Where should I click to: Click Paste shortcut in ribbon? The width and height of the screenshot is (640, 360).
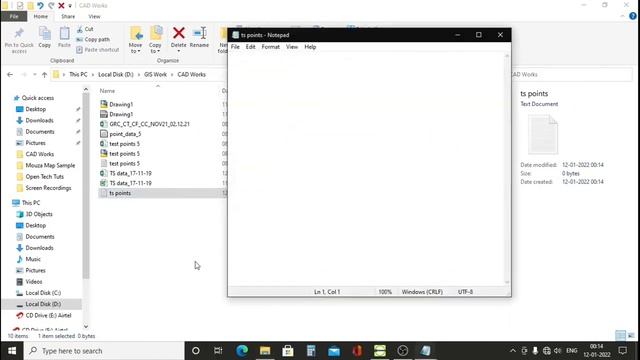98,50
